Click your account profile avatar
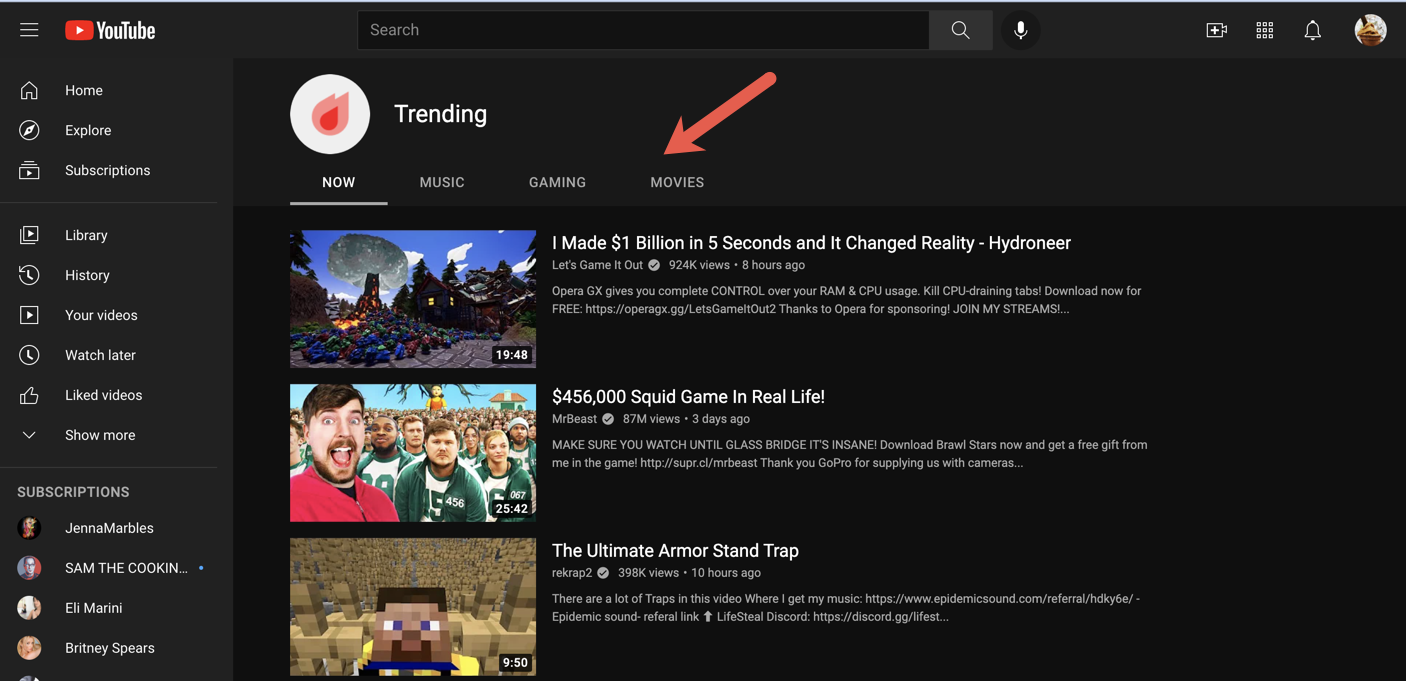 pos(1370,29)
